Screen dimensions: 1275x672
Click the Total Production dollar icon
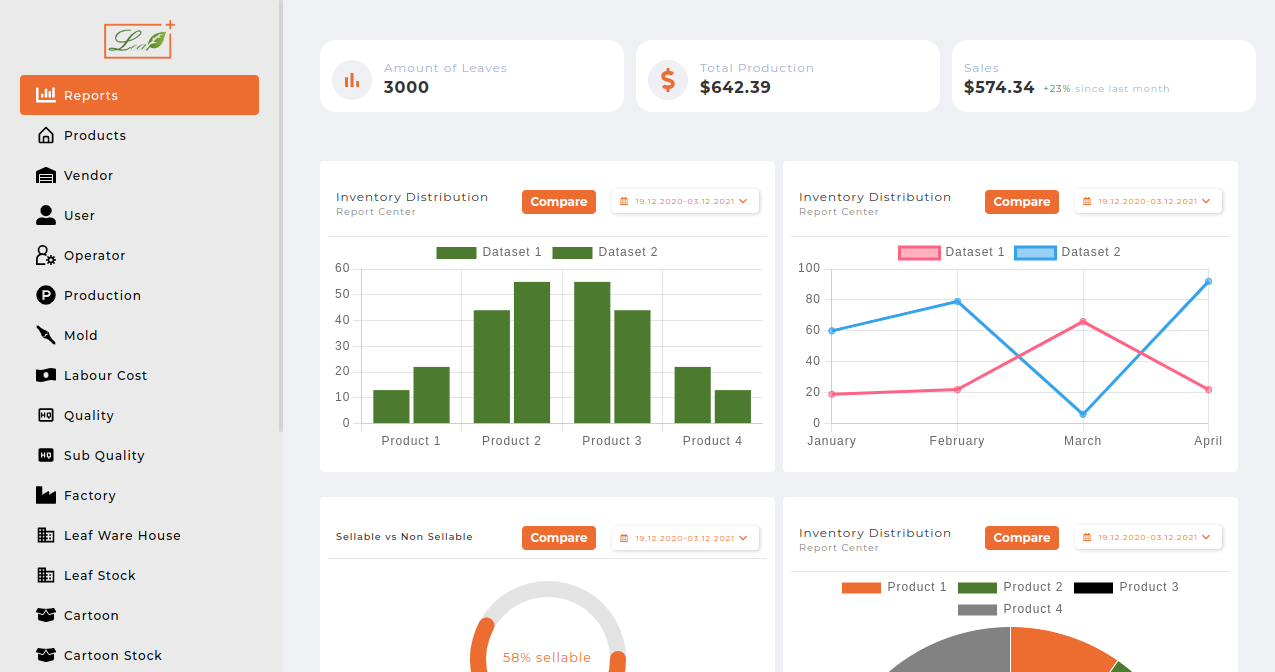(x=668, y=80)
